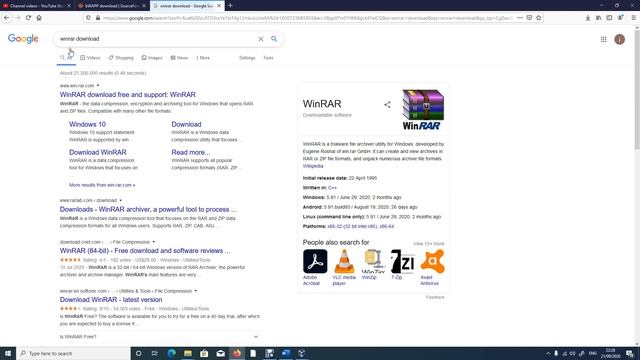Click the share icon in the WinRAR panel
This screenshot has width=640, height=360.
(x=387, y=105)
